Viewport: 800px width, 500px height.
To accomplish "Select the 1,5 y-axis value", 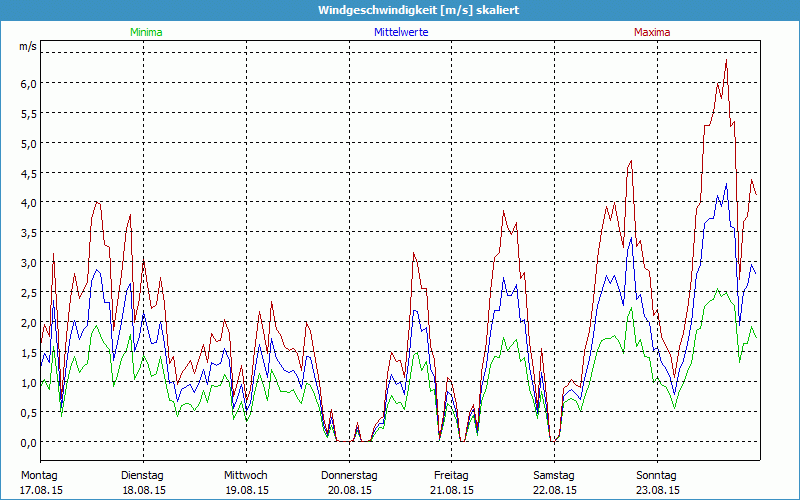I will (x=28, y=353).
